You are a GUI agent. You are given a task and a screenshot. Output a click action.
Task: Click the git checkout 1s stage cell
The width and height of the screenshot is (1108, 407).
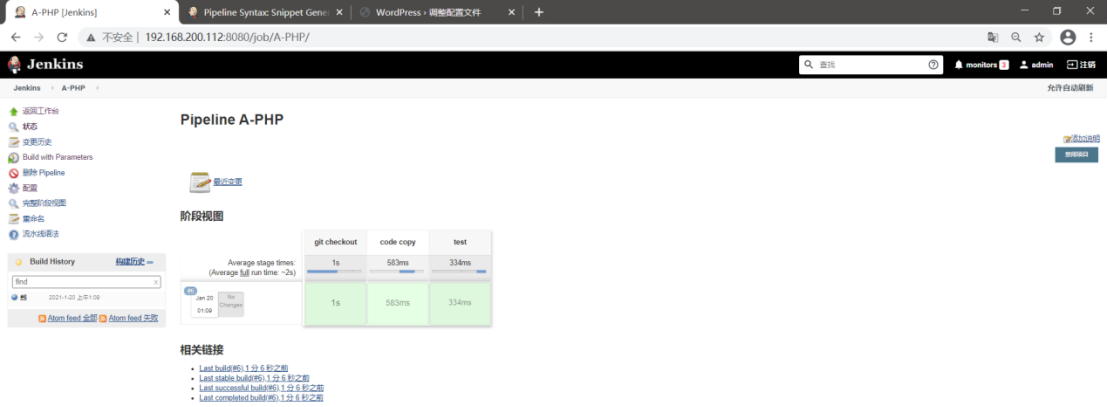coord(336,303)
